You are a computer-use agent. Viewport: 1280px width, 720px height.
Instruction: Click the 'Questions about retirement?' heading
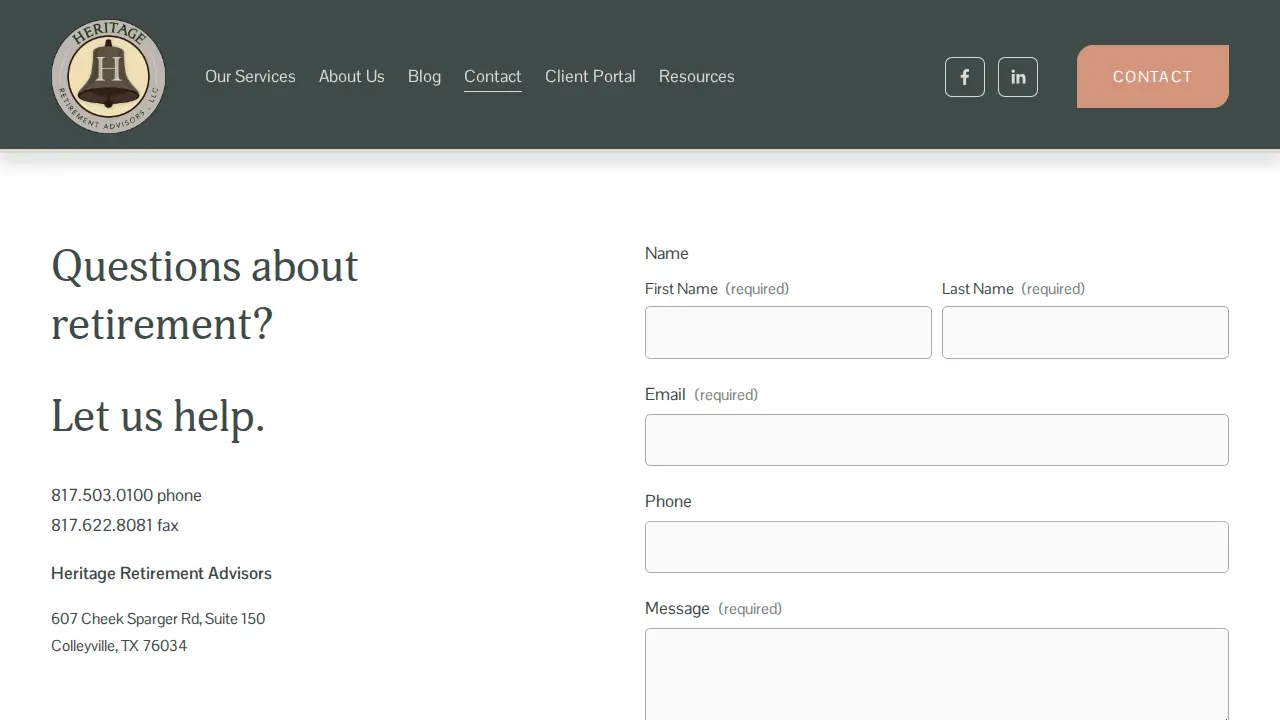(x=205, y=295)
